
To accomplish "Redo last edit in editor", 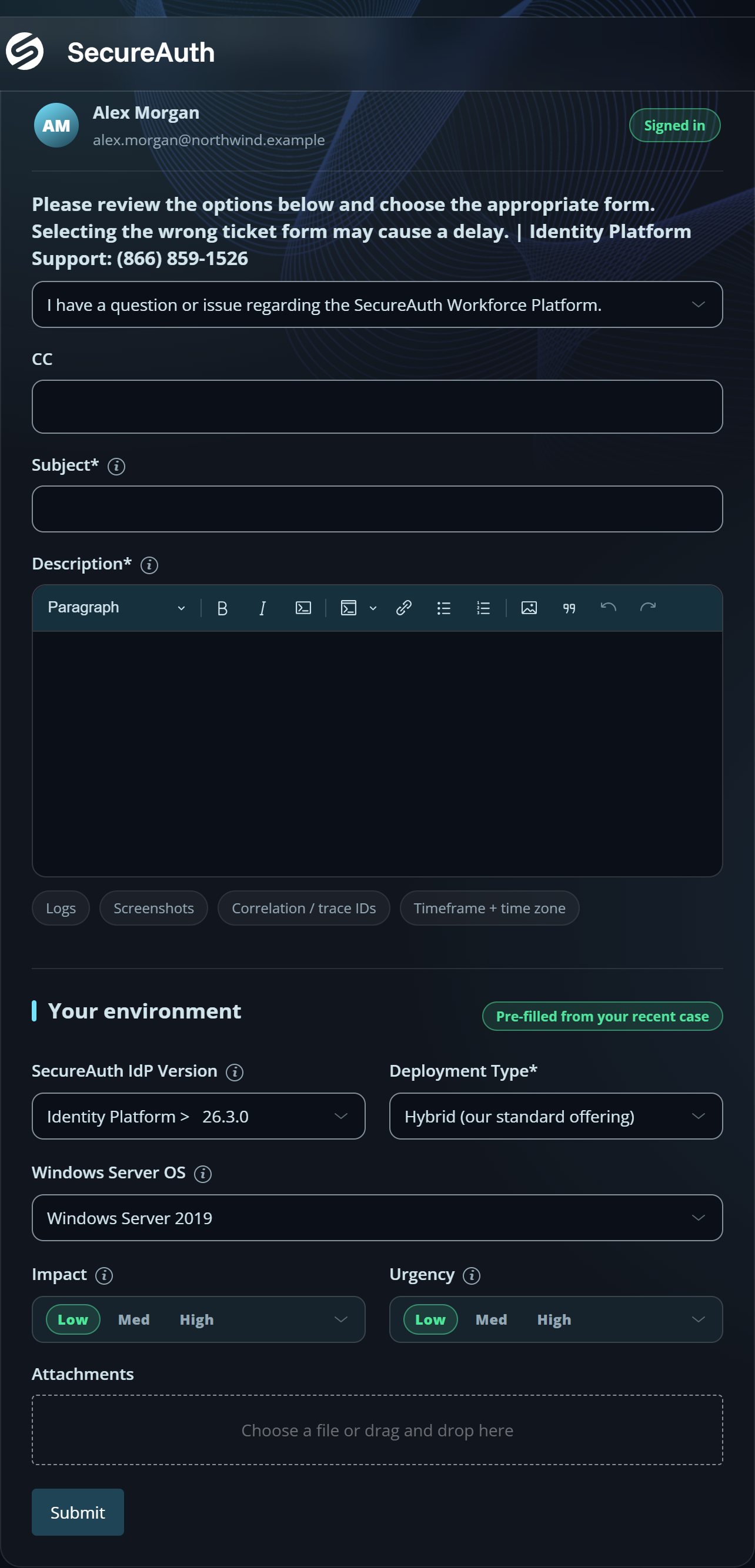I will (x=648, y=607).
